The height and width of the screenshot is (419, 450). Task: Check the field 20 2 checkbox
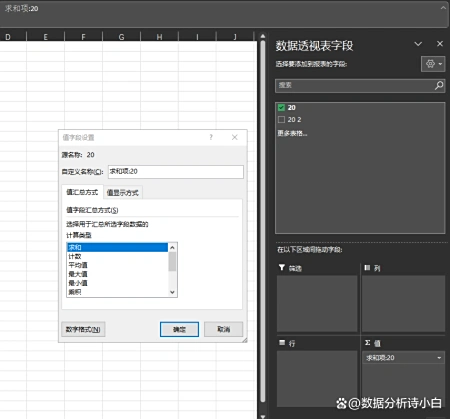pyautogui.click(x=281, y=119)
